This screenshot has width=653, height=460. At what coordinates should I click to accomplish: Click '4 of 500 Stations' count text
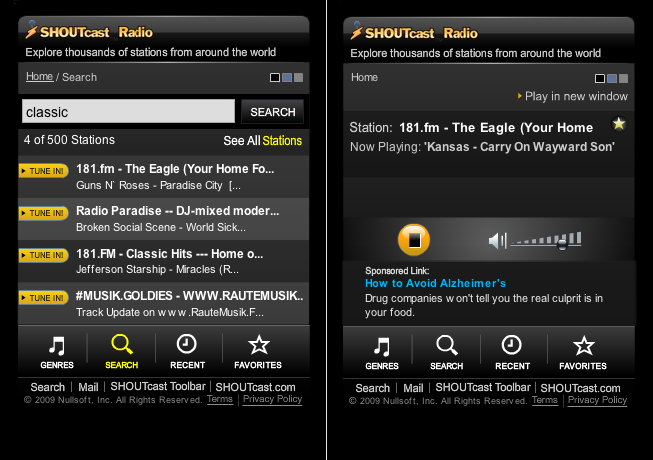pyautogui.click(x=69, y=140)
